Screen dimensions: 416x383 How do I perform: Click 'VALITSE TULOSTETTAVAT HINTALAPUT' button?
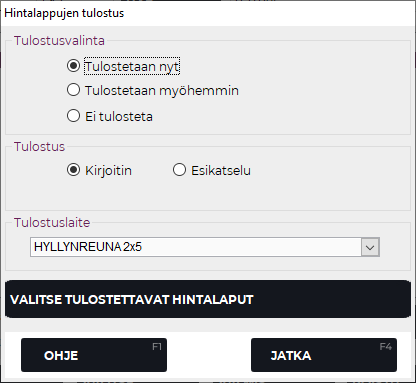(x=208, y=299)
